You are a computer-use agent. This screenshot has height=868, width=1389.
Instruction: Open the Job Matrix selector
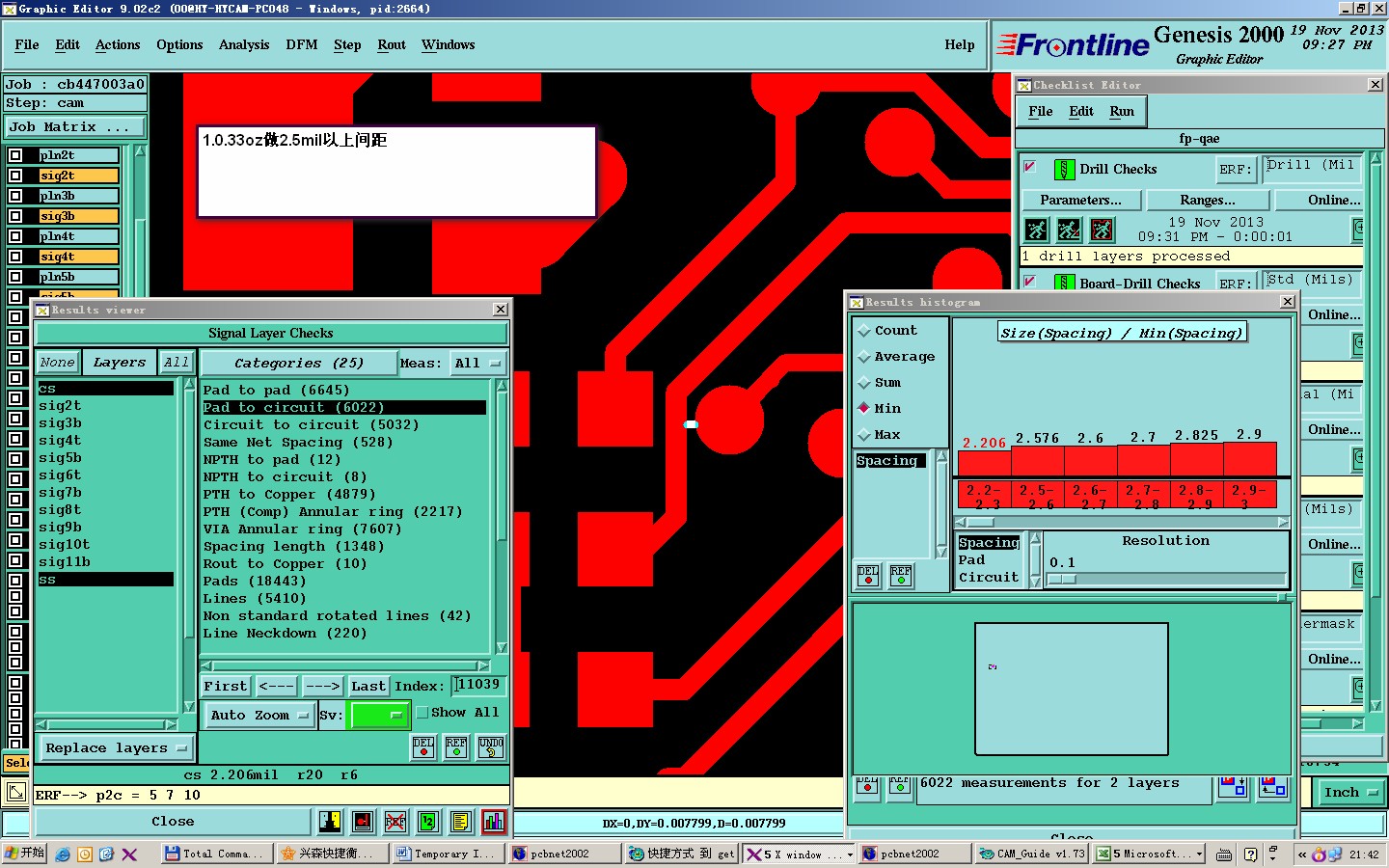pos(76,127)
